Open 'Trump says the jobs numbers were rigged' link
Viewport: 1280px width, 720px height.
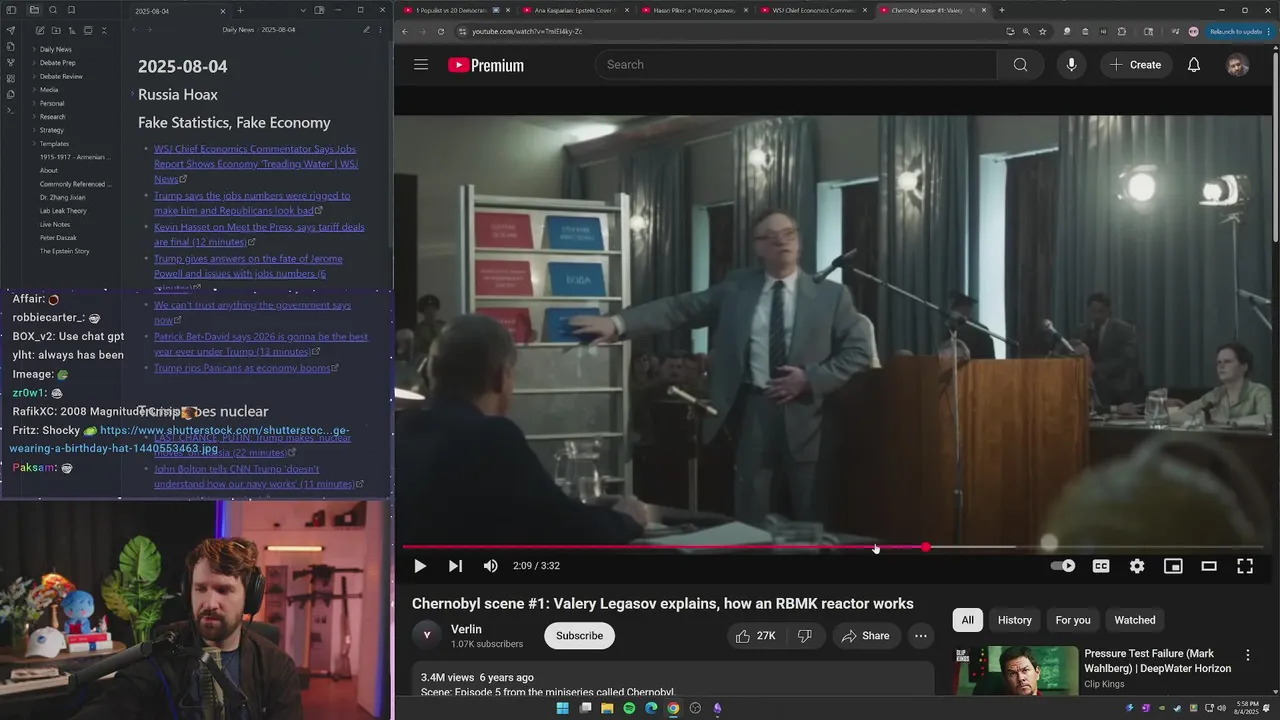pos(252,203)
